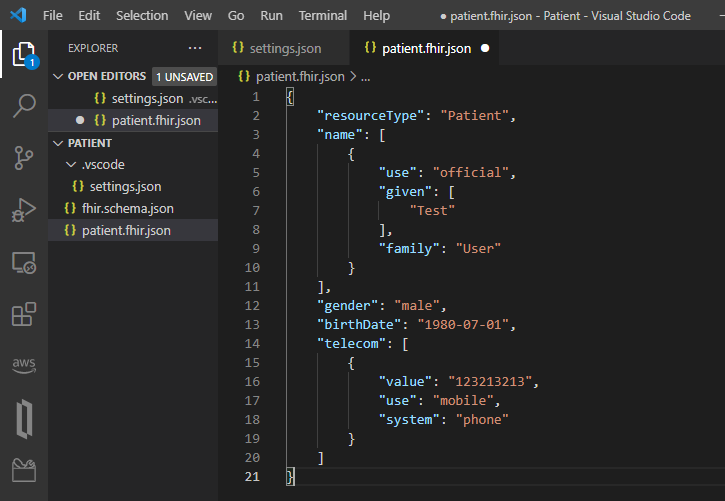Open the Selection menu

coord(142,16)
